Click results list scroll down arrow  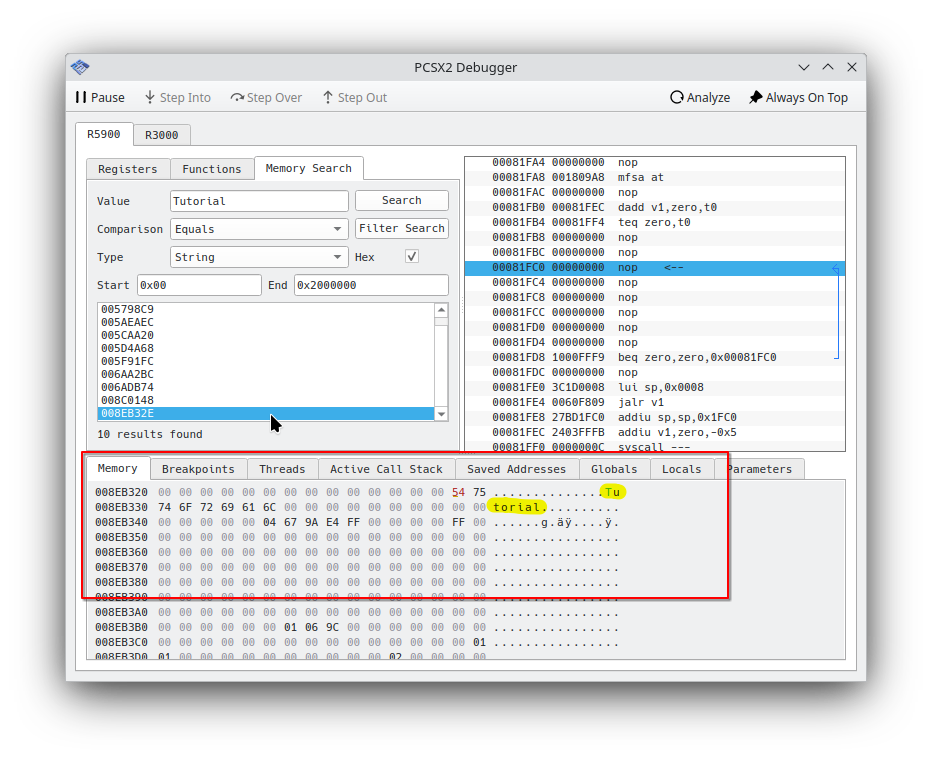pyautogui.click(x=441, y=414)
